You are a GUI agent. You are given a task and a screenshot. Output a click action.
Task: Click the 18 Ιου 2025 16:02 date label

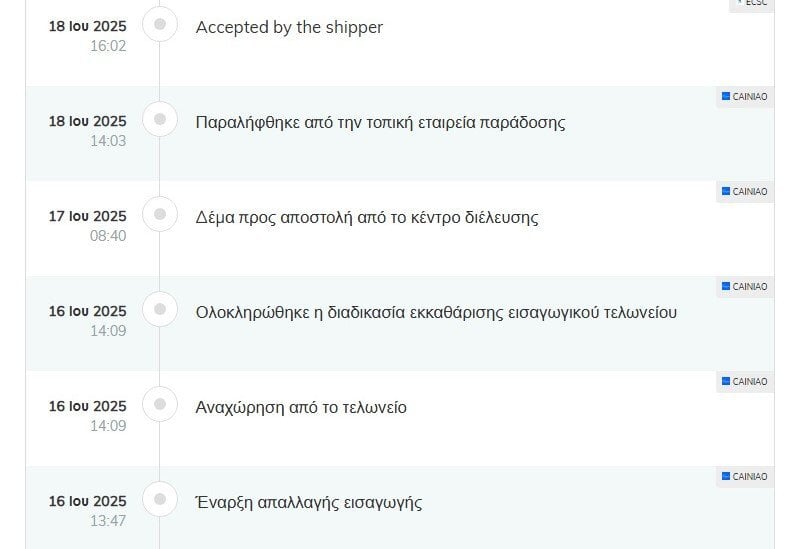88,36
